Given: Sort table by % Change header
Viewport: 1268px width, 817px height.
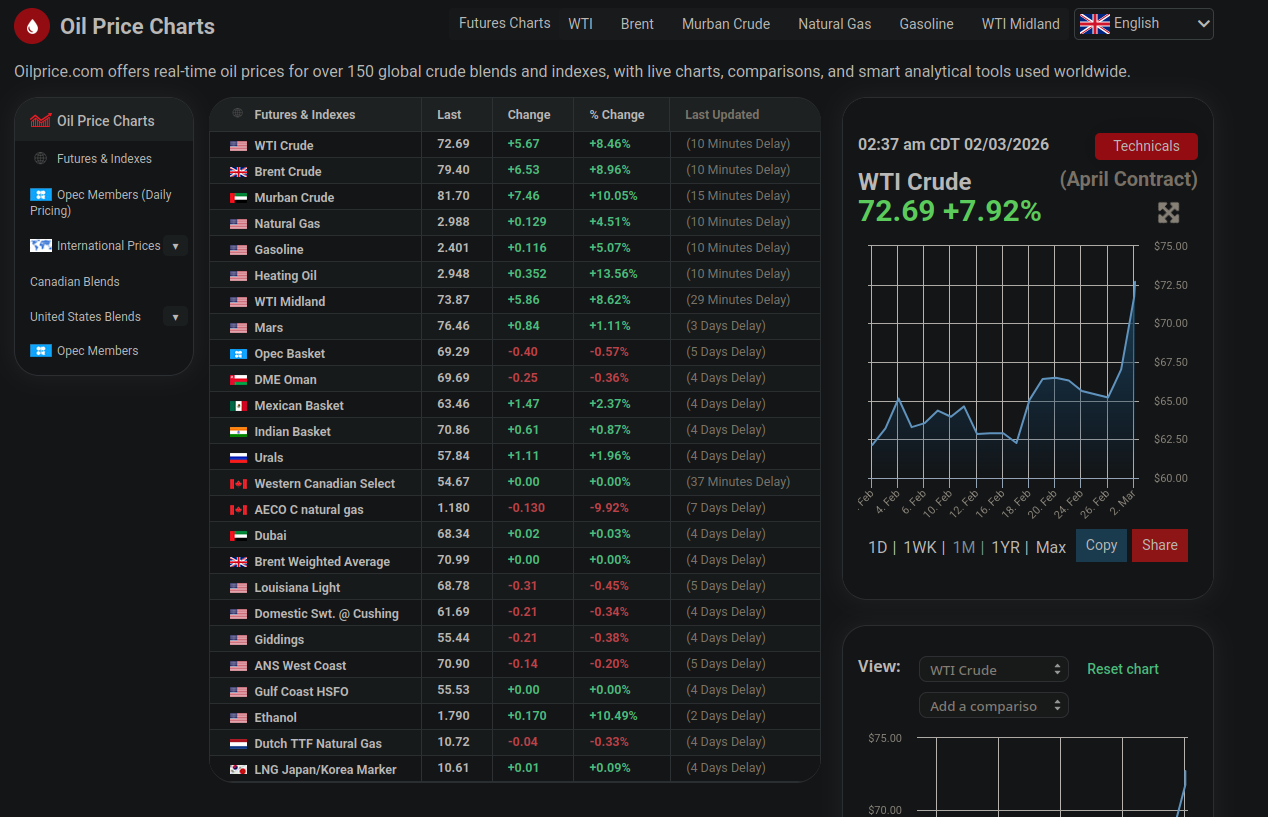Looking at the screenshot, I should coord(617,115).
